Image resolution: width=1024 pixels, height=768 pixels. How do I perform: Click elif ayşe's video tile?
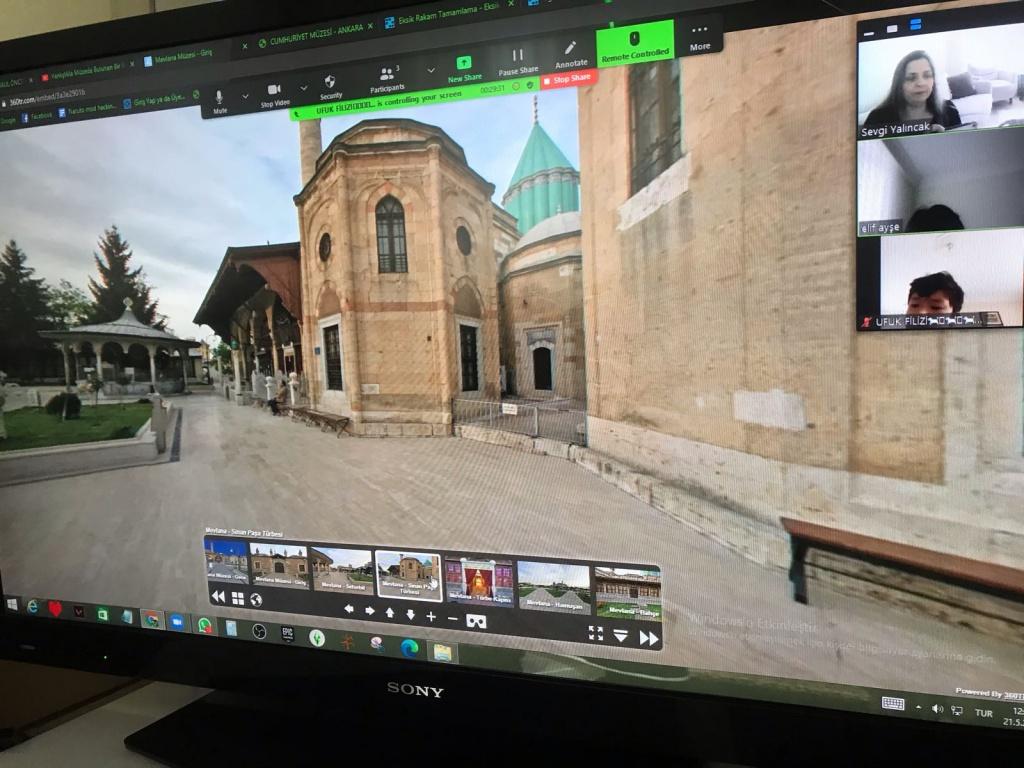tap(940, 185)
